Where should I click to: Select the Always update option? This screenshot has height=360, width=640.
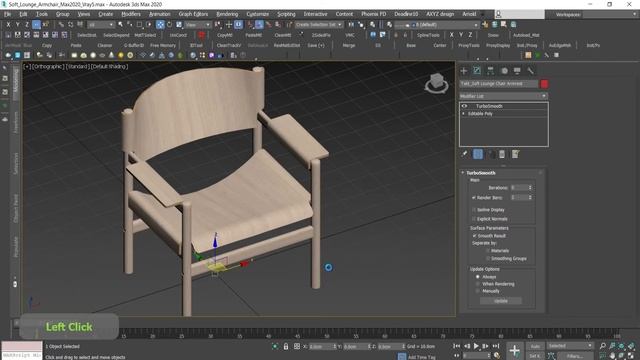pos(478,277)
